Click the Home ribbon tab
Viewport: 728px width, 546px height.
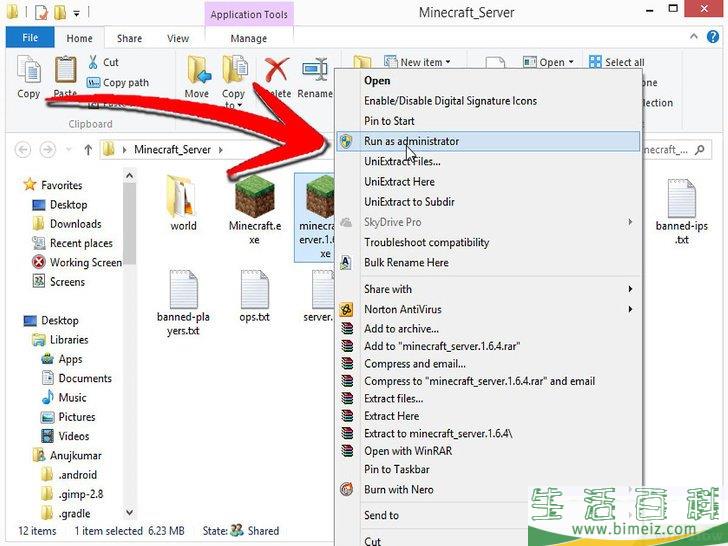tap(79, 39)
